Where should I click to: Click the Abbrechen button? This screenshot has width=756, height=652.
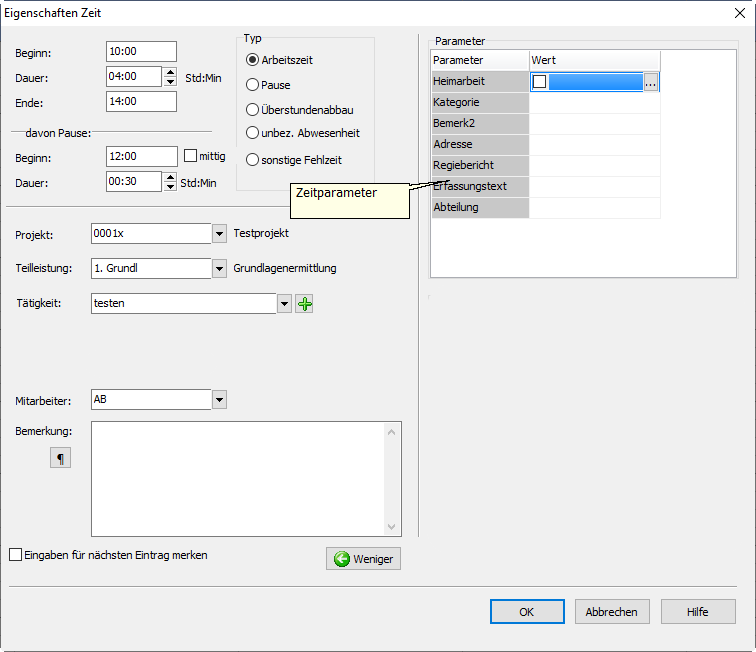tap(612, 611)
